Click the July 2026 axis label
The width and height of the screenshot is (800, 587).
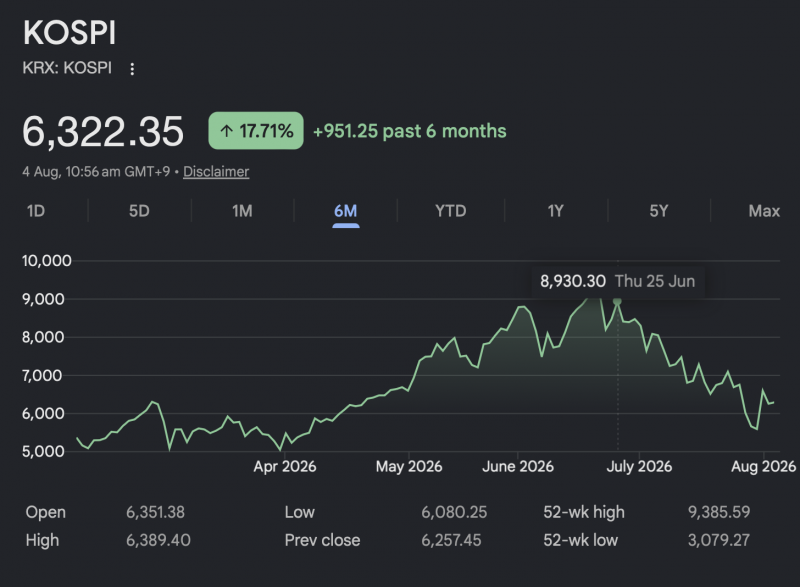(639, 467)
